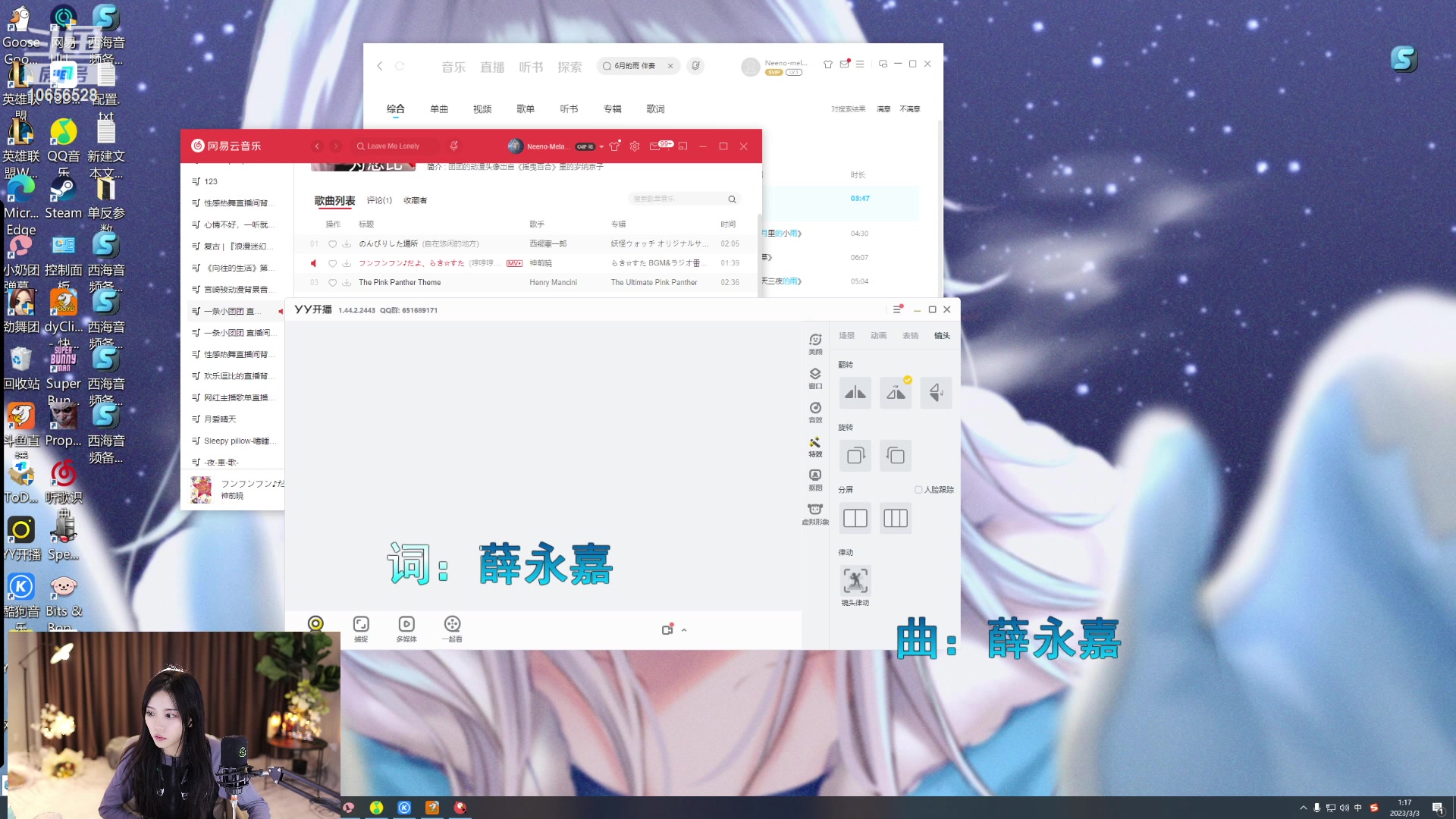Open the Steam desktop shortcut
The image size is (1456, 819).
pos(63,199)
